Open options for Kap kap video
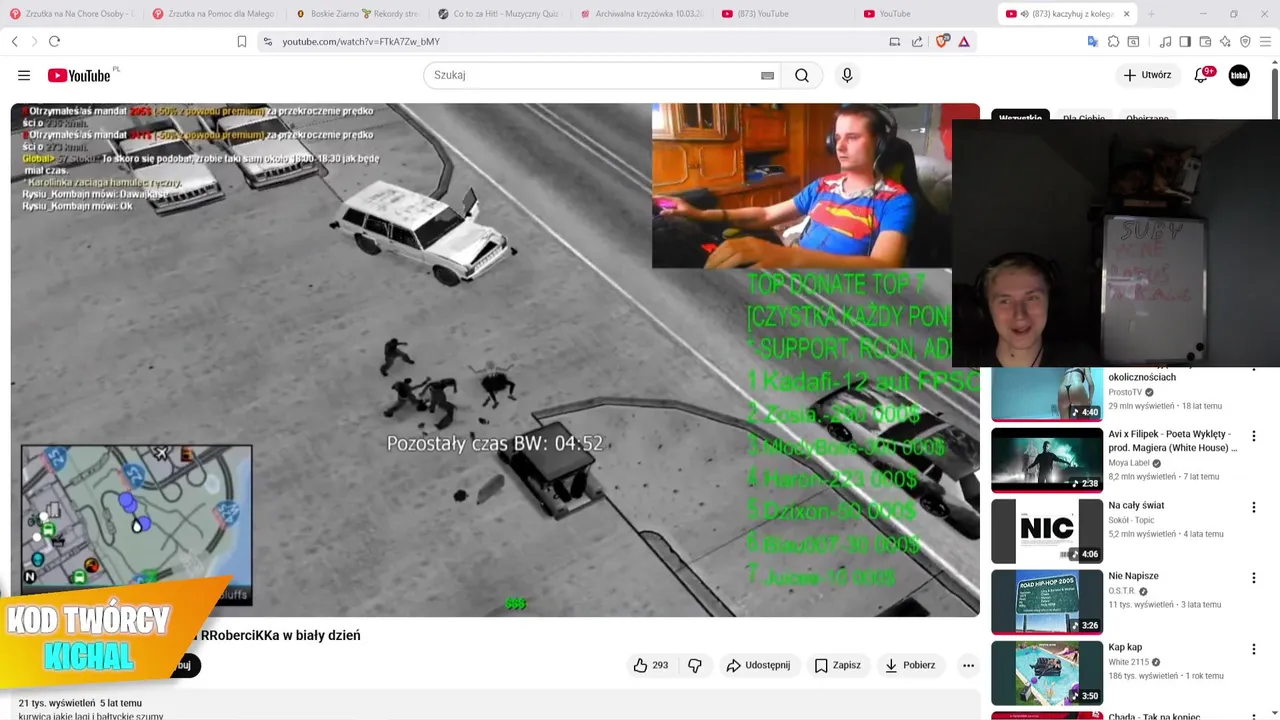Image resolution: width=1280 pixels, height=720 pixels. point(1253,649)
